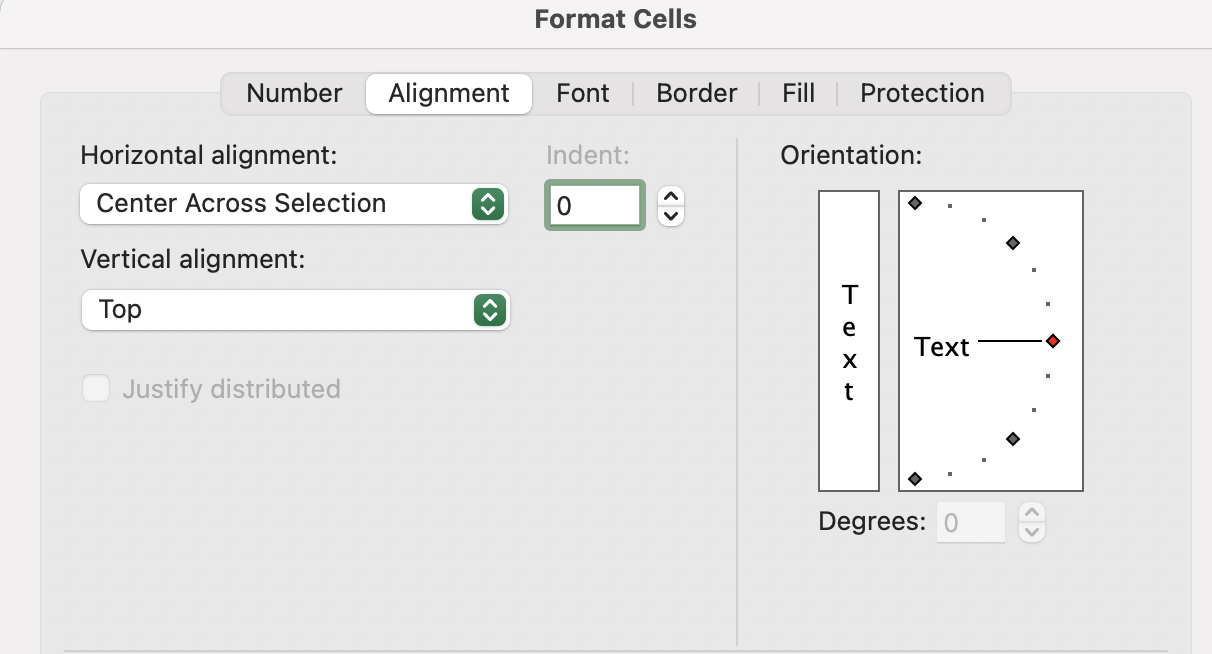Click the Indent value field
The image size is (1212, 654).
[594, 206]
